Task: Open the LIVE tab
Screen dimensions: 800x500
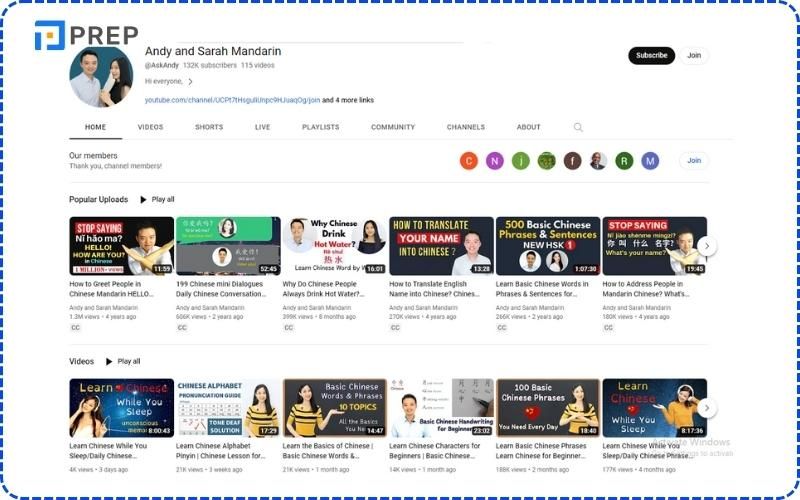Action: click(x=262, y=127)
